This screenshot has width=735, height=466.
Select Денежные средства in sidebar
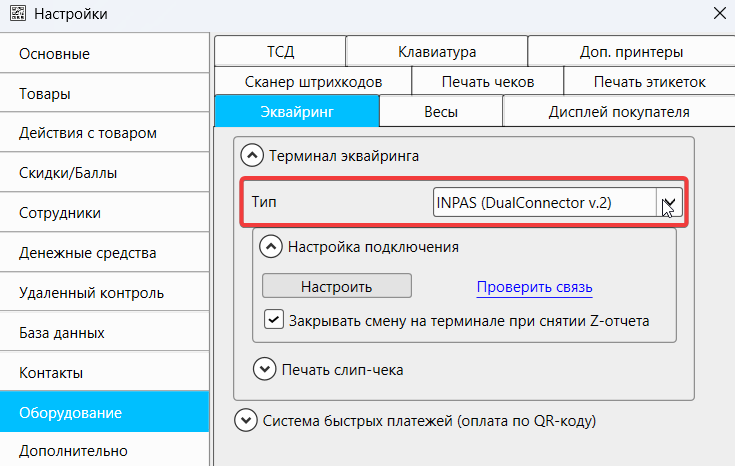point(87,253)
